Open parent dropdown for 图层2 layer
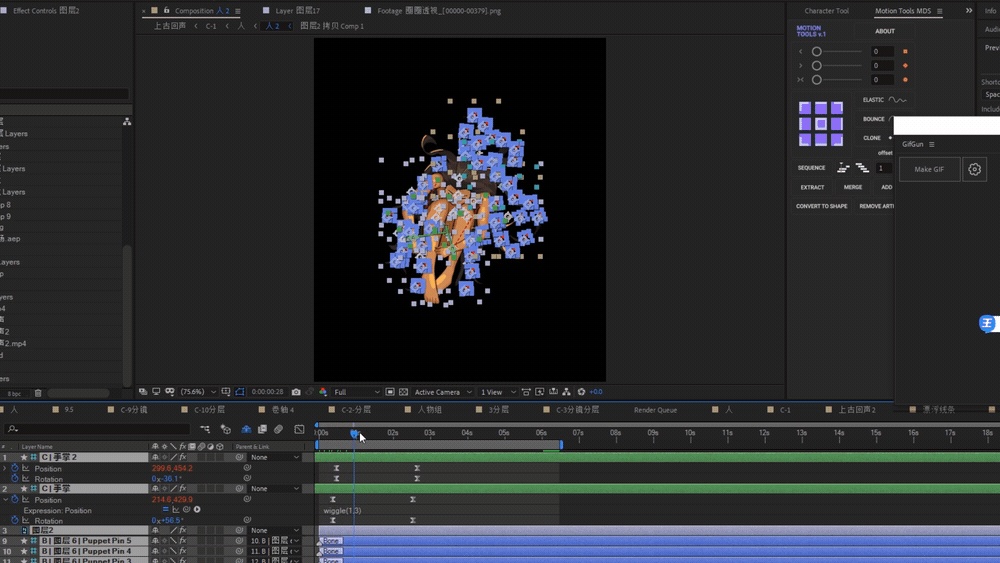Image resolution: width=1000 pixels, height=563 pixels. (x=275, y=530)
